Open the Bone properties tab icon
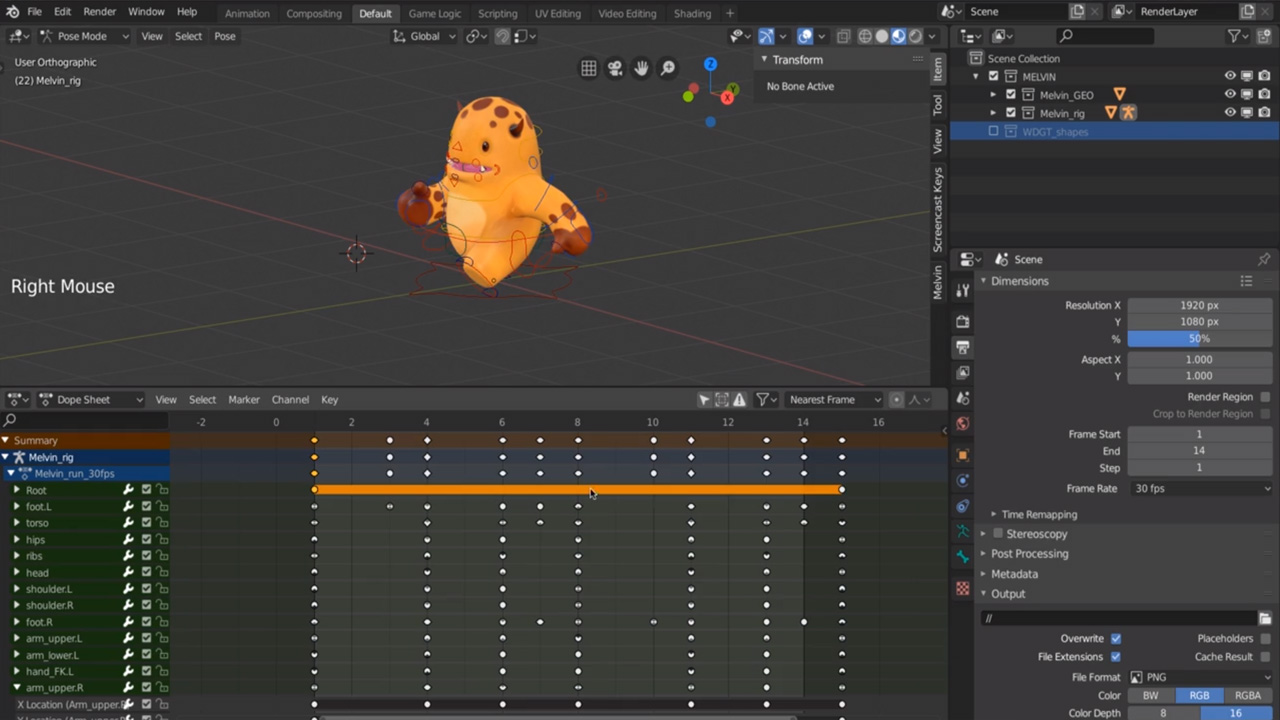This screenshot has width=1280, height=720. [x=963, y=557]
